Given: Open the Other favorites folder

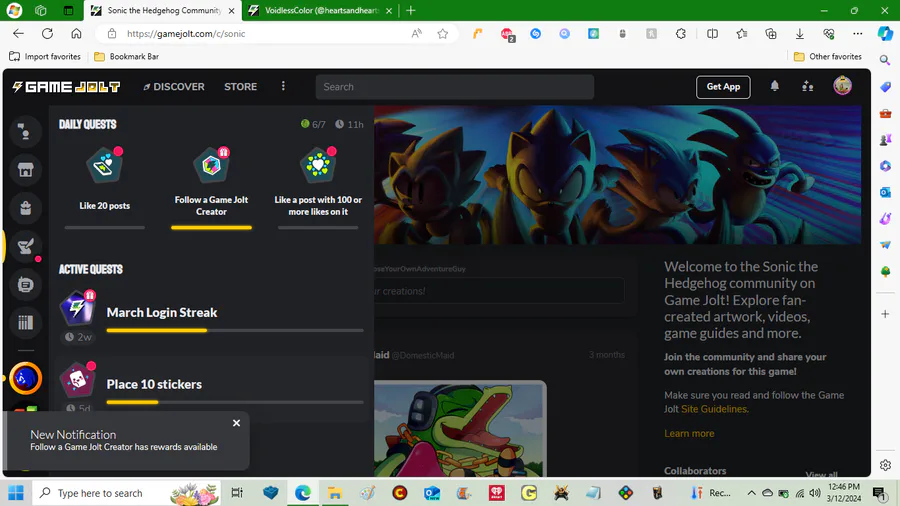Looking at the screenshot, I should (x=828, y=56).
